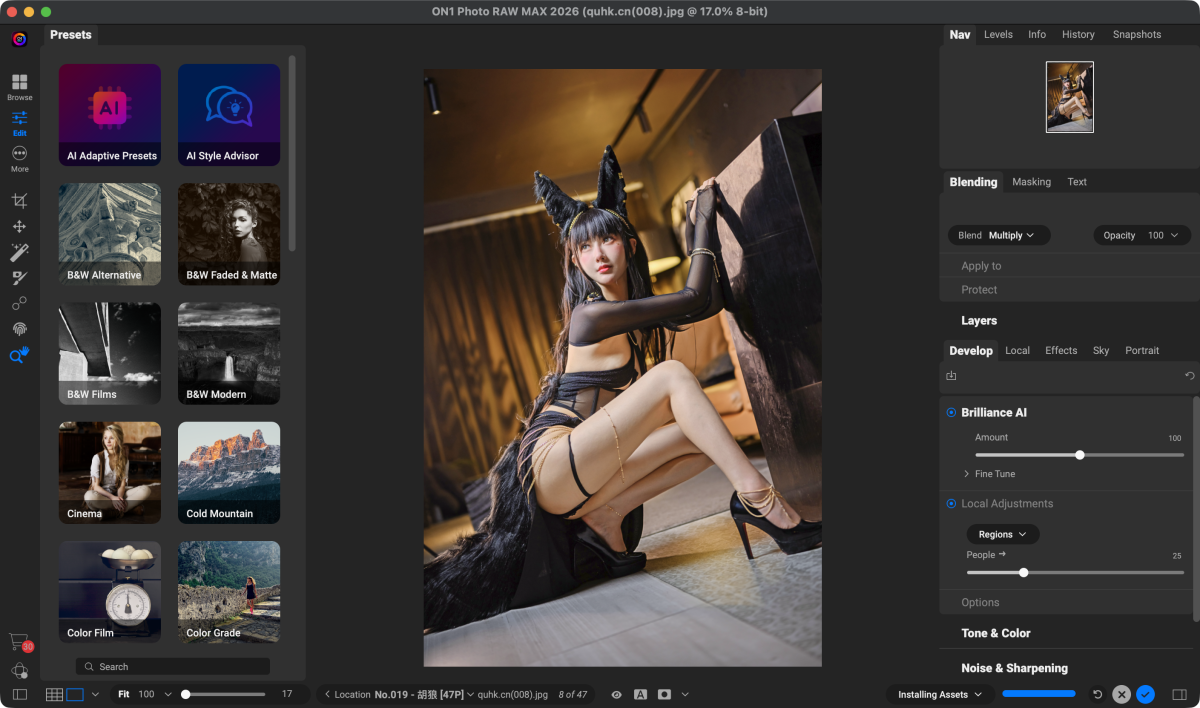Pick the magic wand retouch tool
The image size is (1200, 708).
pos(19,252)
